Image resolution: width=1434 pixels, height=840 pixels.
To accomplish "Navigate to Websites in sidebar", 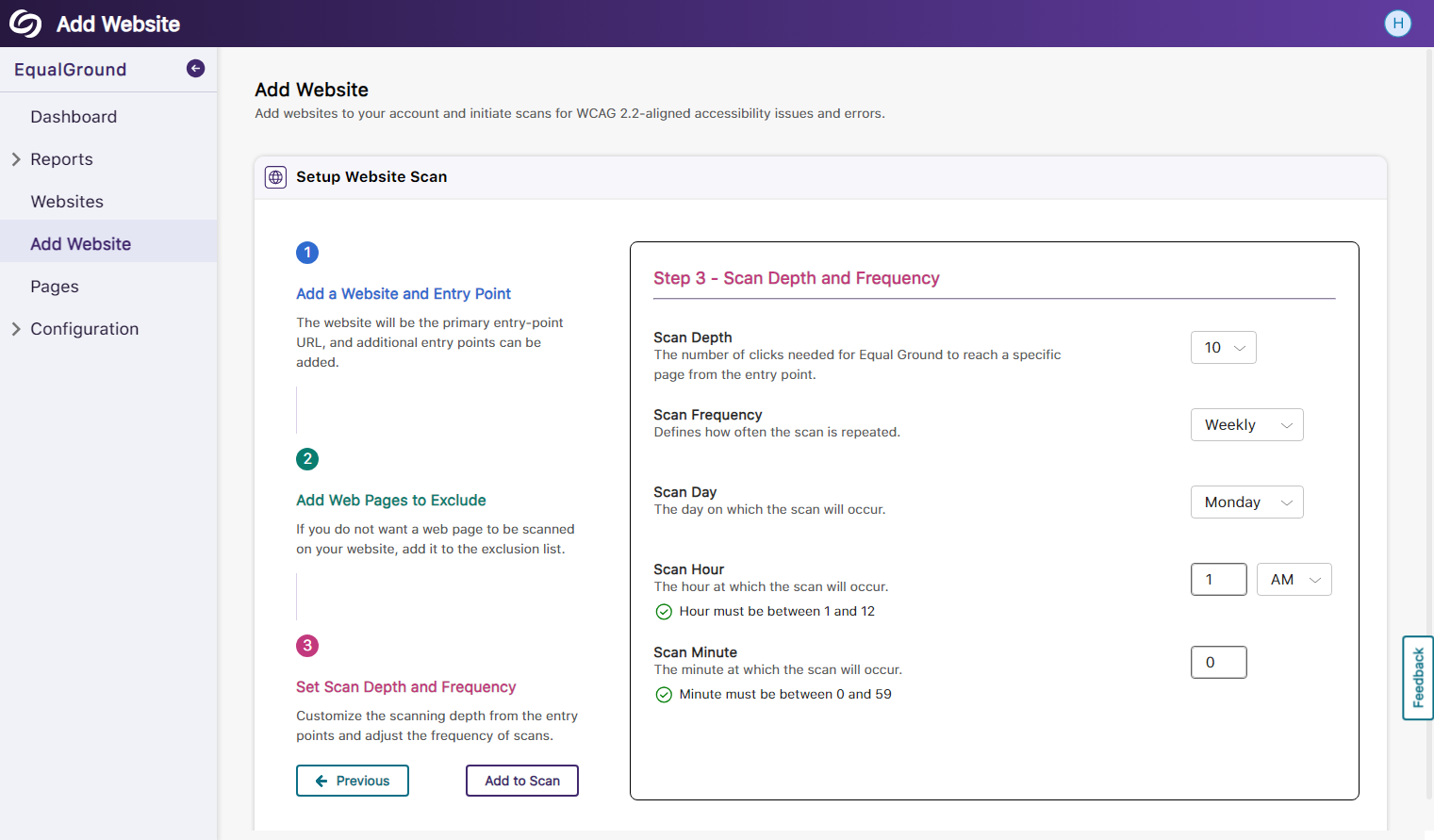I will (x=67, y=202).
